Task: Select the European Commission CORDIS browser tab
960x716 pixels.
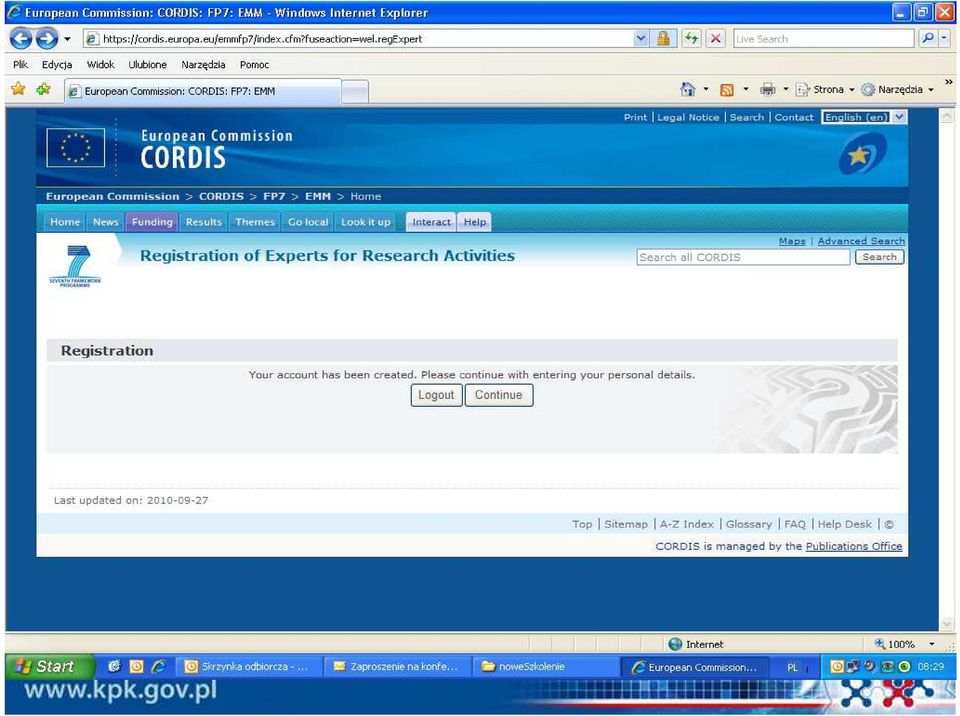Action: point(202,91)
